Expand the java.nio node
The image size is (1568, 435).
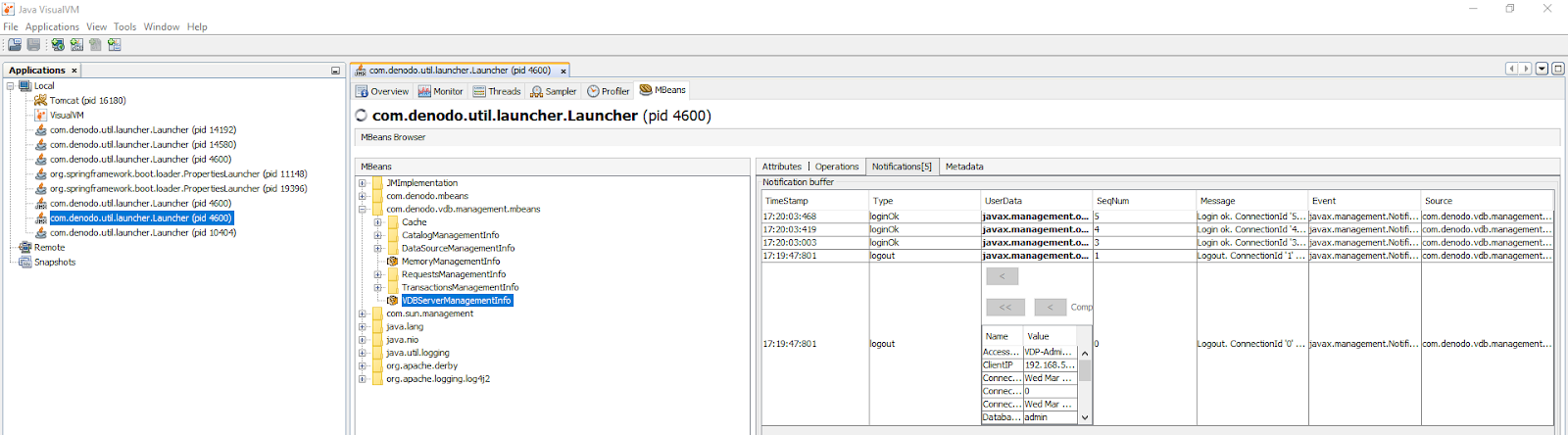click(x=362, y=340)
